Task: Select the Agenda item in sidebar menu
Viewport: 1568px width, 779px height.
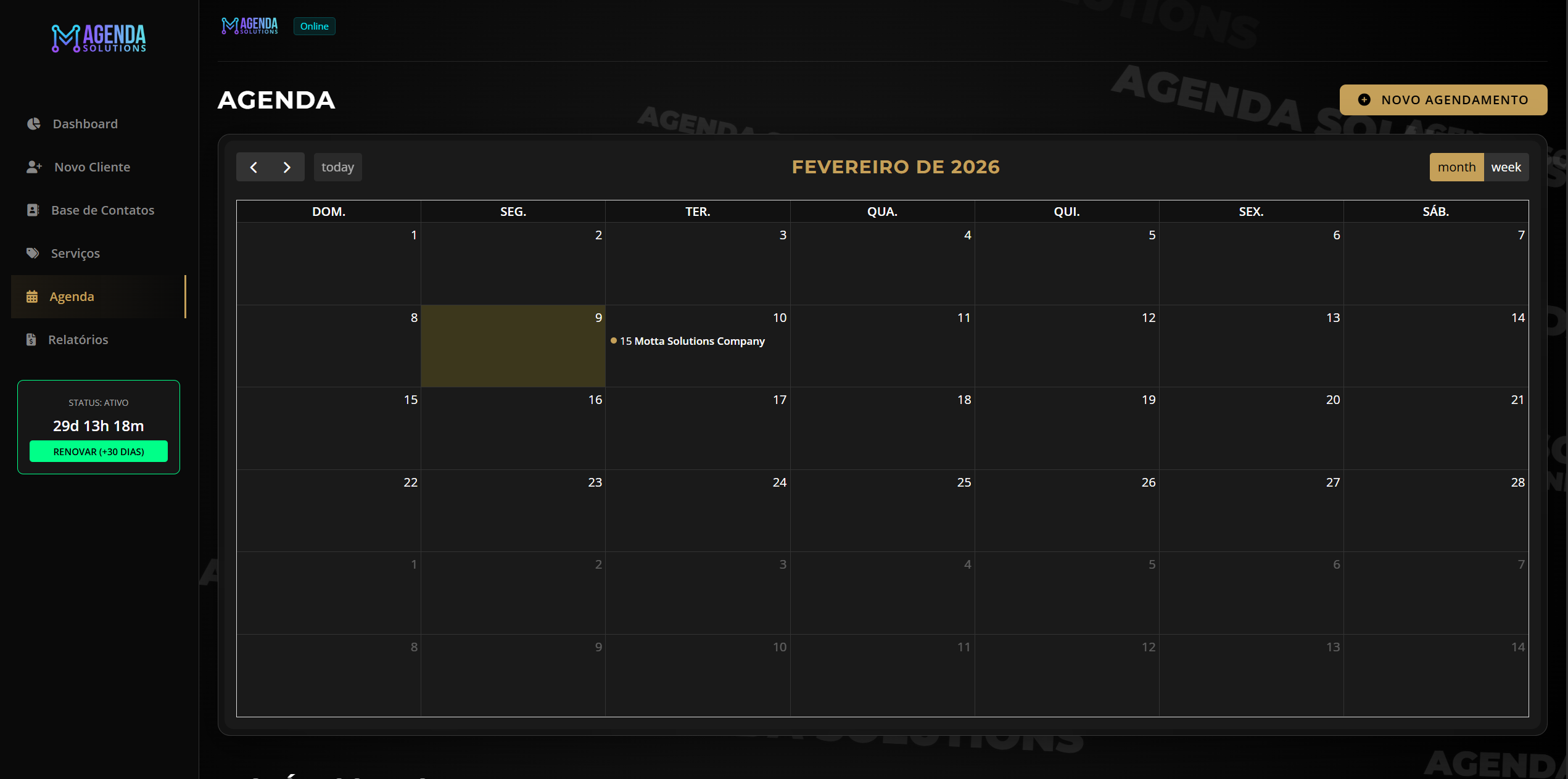Action: pyautogui.click(x=72, y=296)
